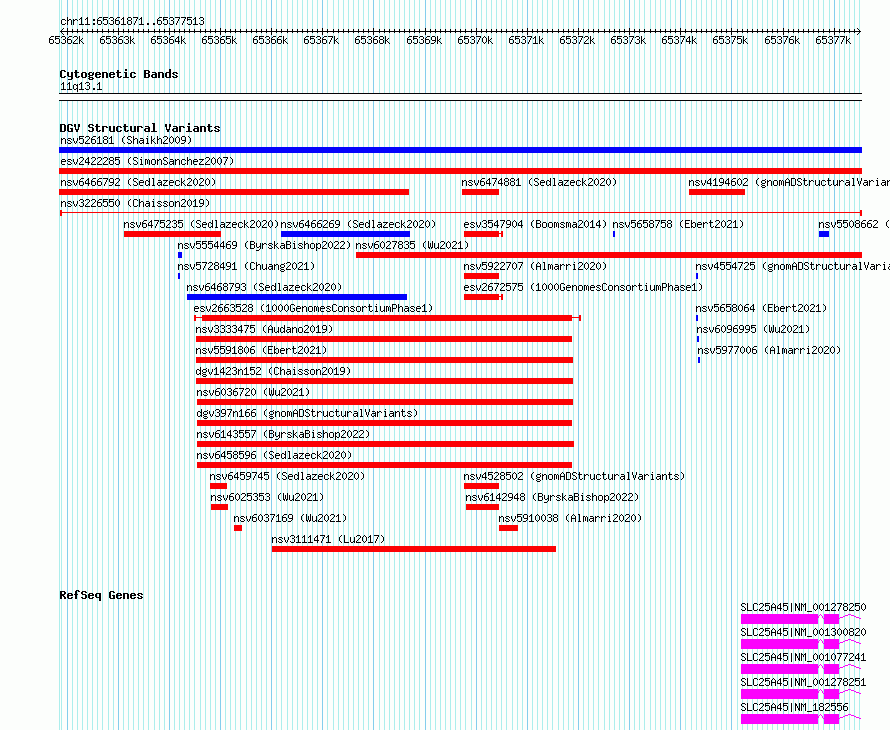Click nsv3333475 (Audano2019) label
Screen dimensions: 890x730
tap(264, 329)
